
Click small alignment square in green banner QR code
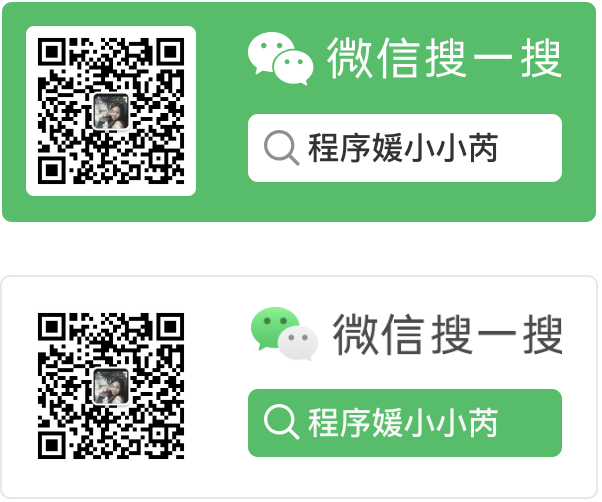point(159,158)
